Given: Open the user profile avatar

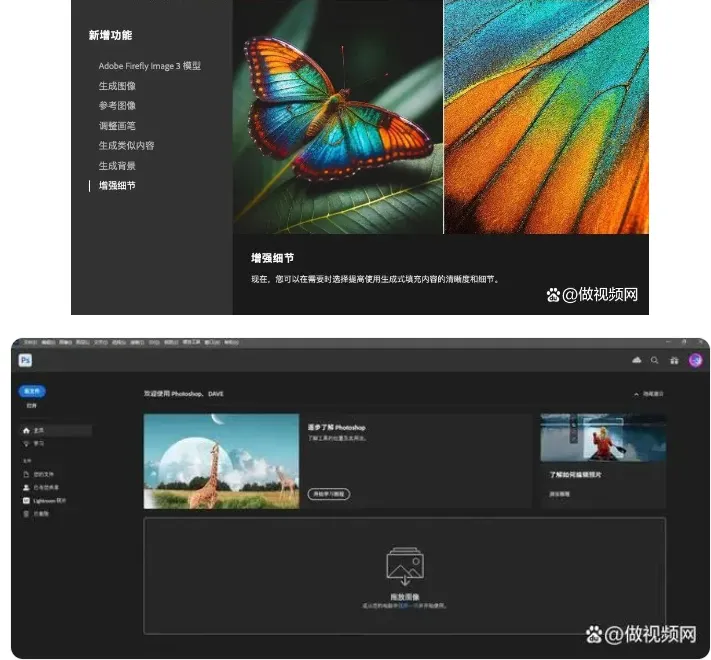Looking at the screenshot, I should click(695, 360).
